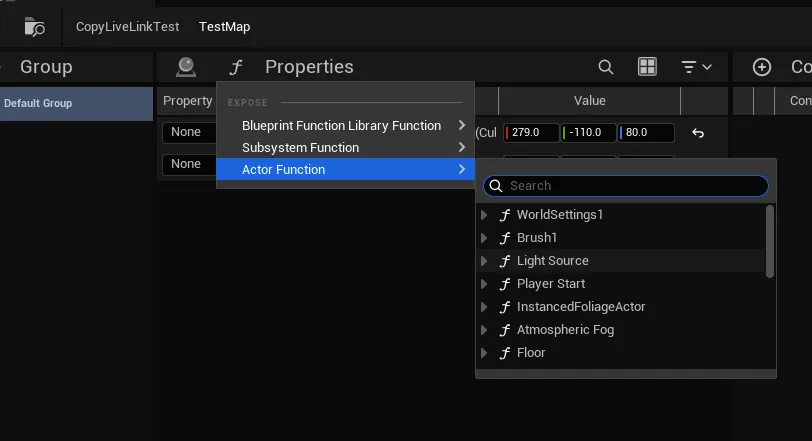Open the filter options dropdown

[x=696, y=67]
